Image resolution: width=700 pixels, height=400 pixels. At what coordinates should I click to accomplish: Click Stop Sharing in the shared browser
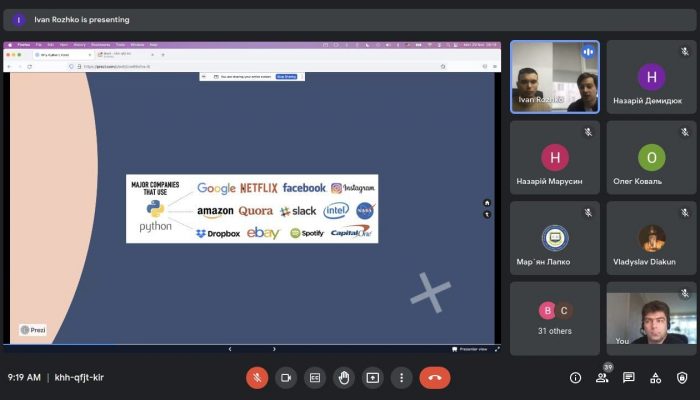(x=285, y=76)
